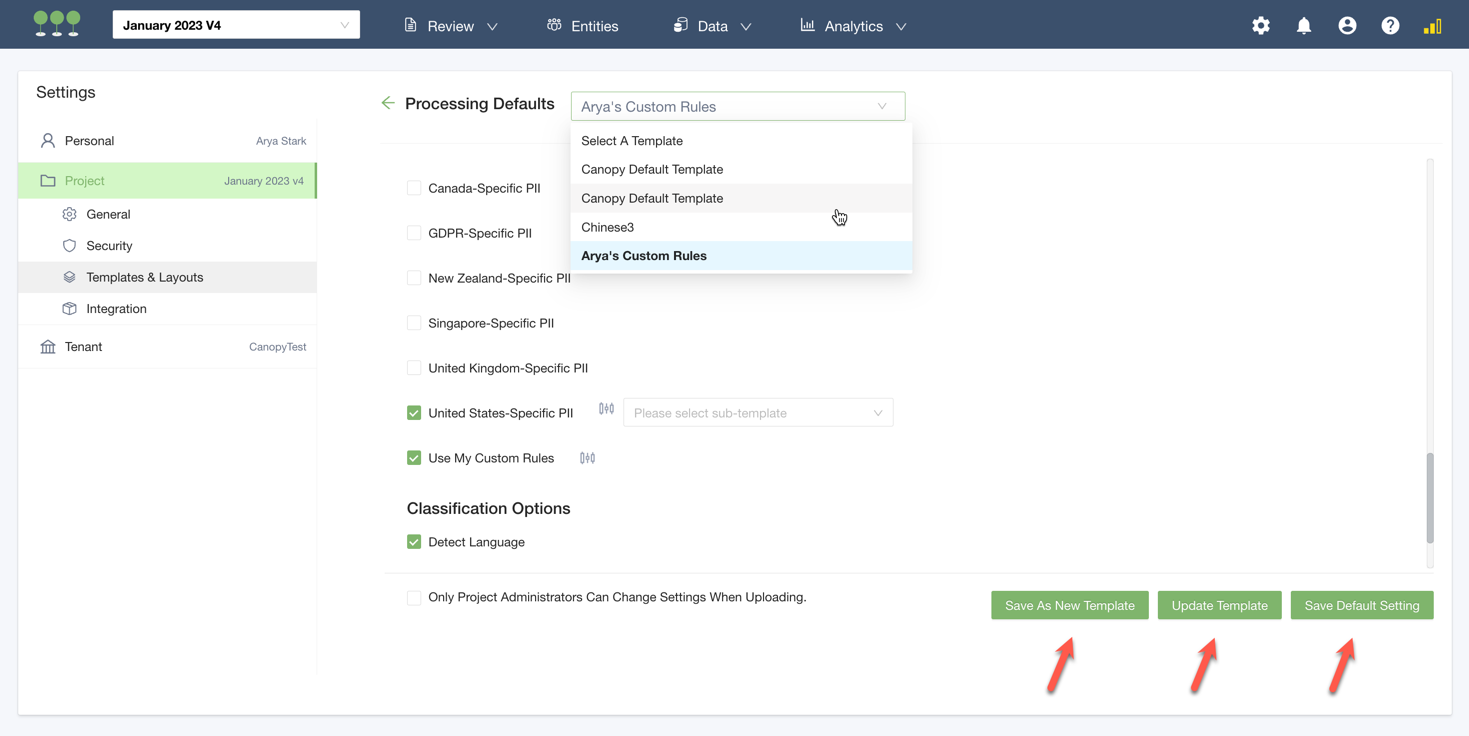Image resolution: width=1469 pixels, height=736 pixels.
Task: Click the Update Template button
Action: (x=1219, y=605)
